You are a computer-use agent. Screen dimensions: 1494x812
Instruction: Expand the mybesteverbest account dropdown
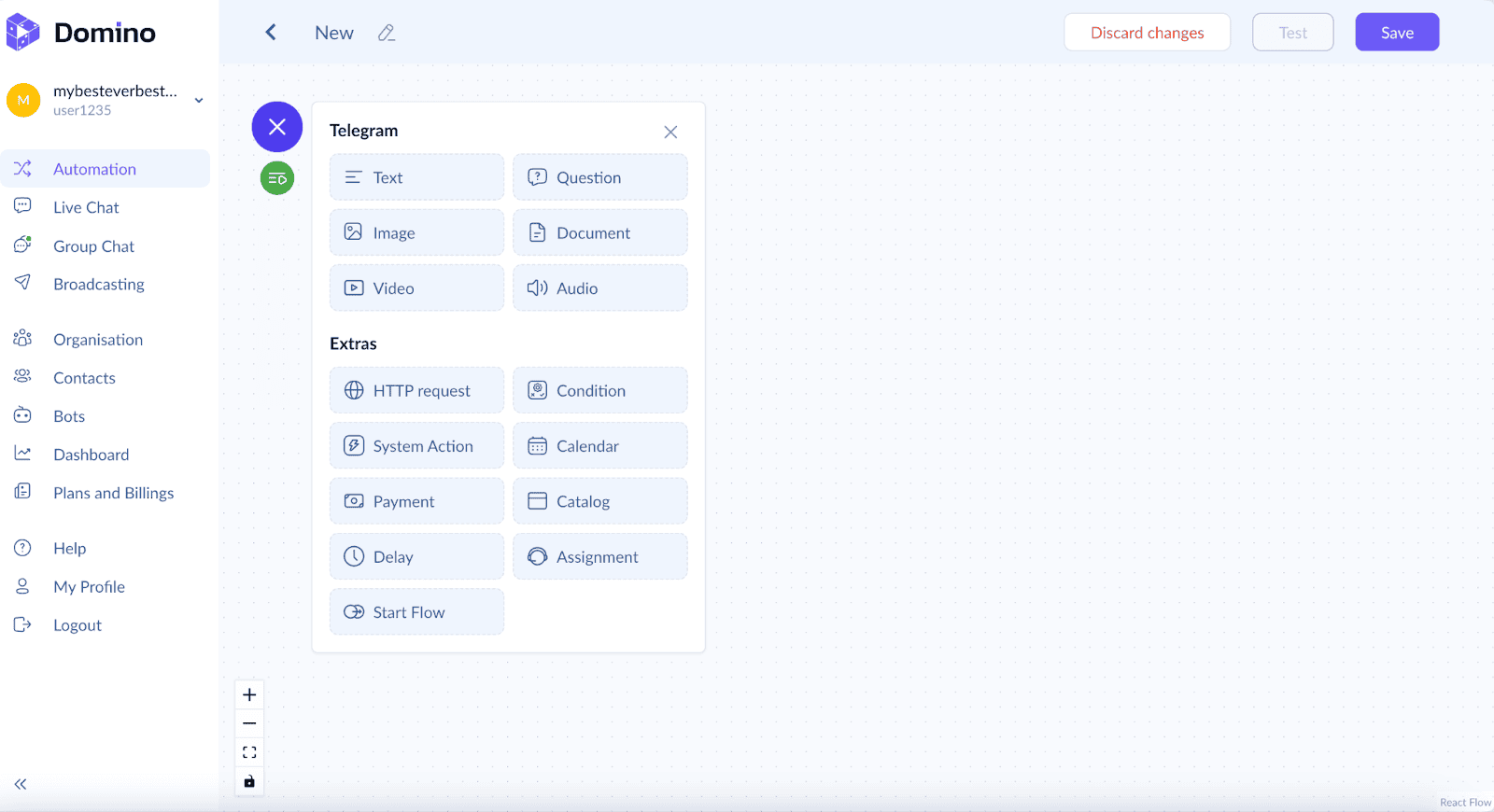tap(199, 100)
